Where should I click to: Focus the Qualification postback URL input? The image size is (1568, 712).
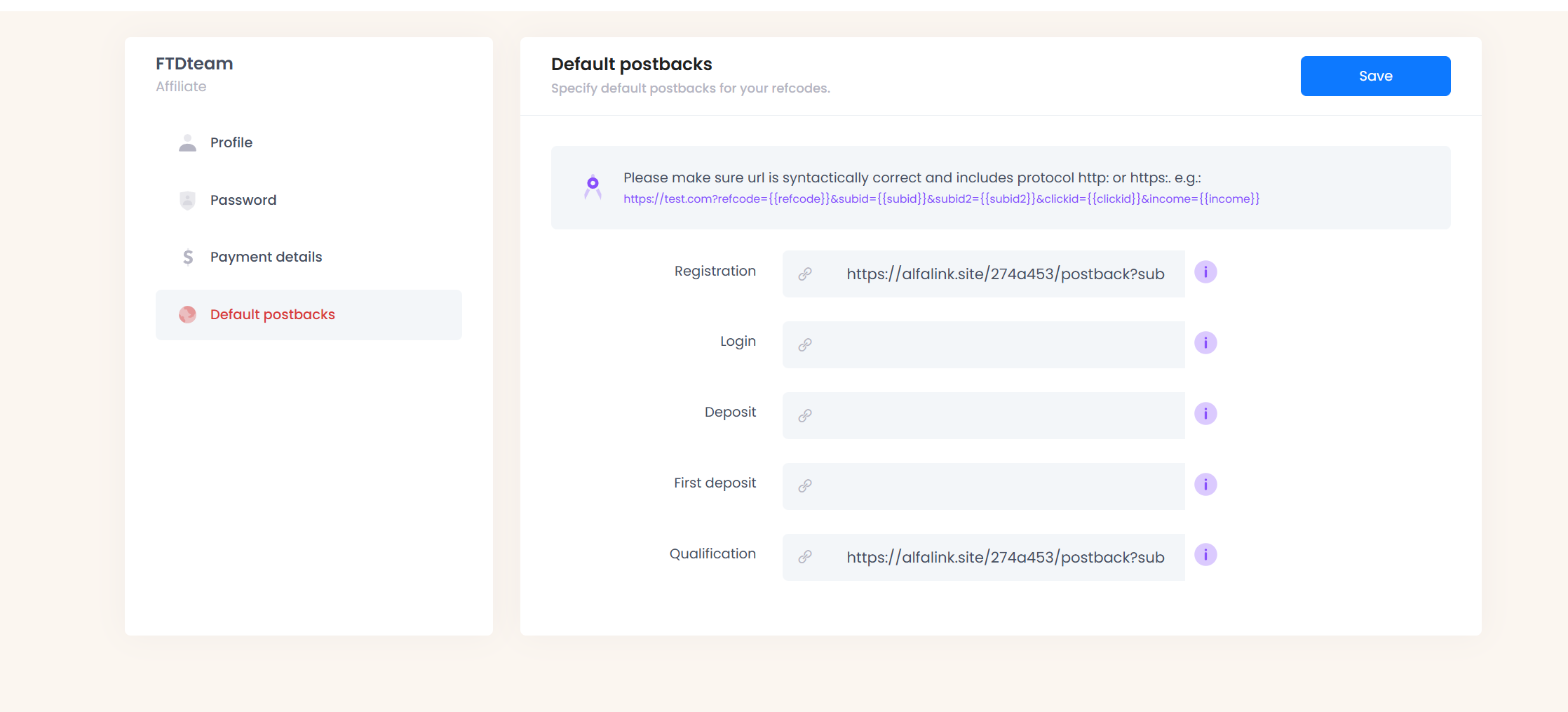coord(1005,558)
